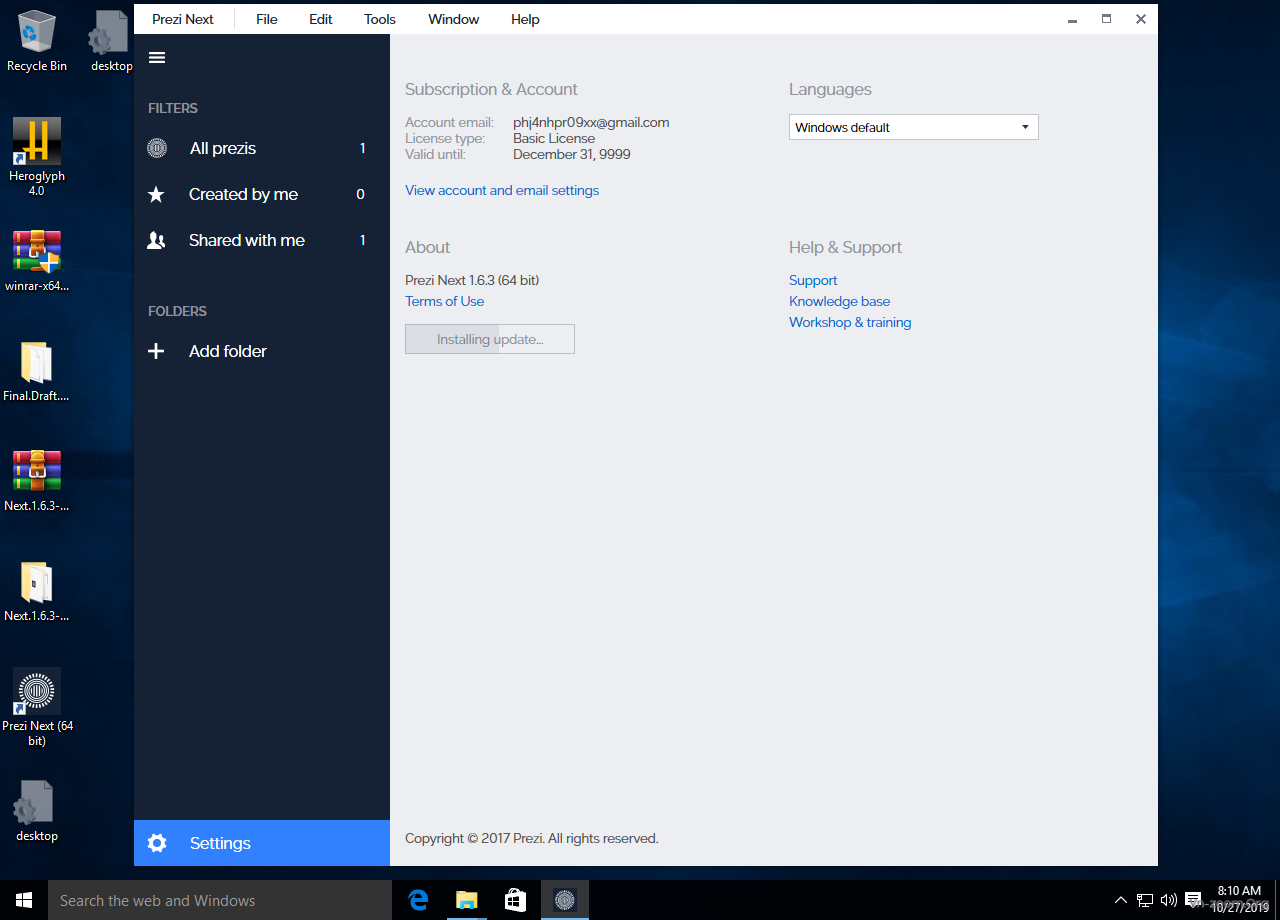Open the Created by me filter
The image size is (1280, 920).
tap(261, 194)
